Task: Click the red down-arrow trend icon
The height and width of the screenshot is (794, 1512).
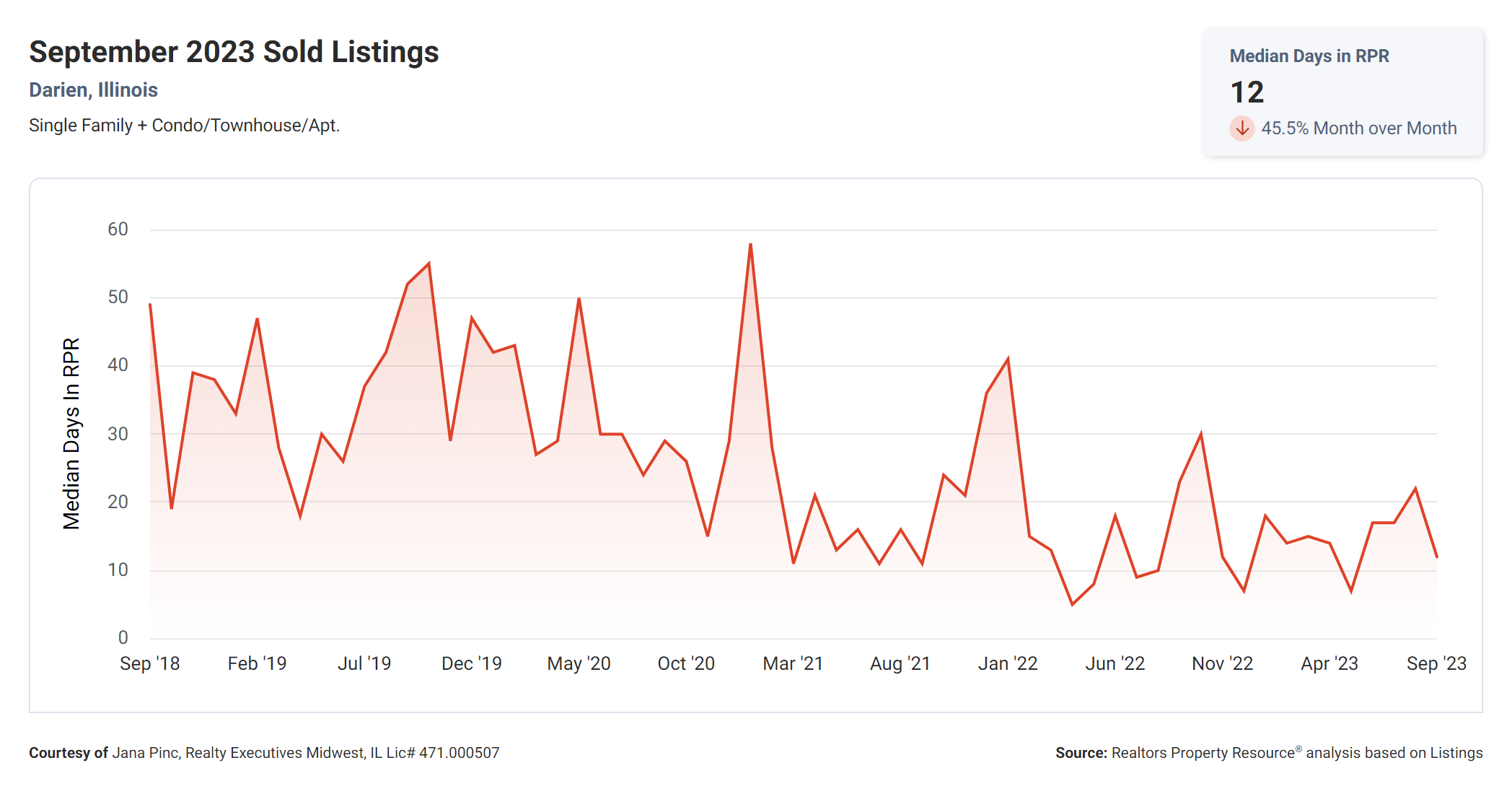Action: pyautogui.click(x=1241, y=128)
